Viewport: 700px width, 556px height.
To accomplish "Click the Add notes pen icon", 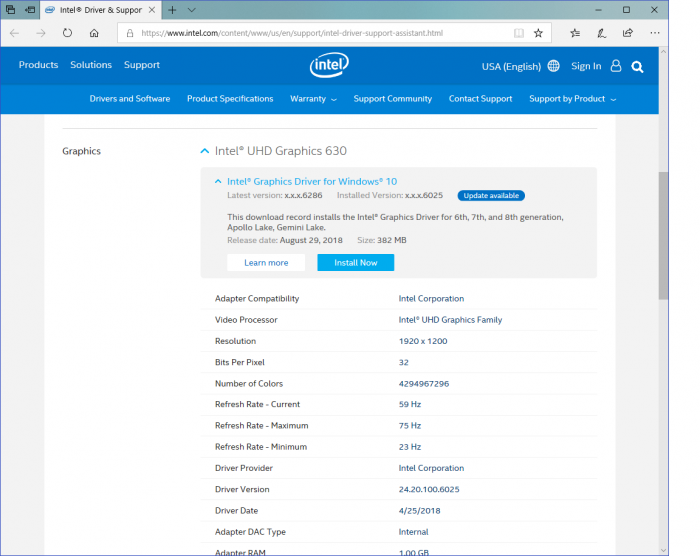I will 601,33.
